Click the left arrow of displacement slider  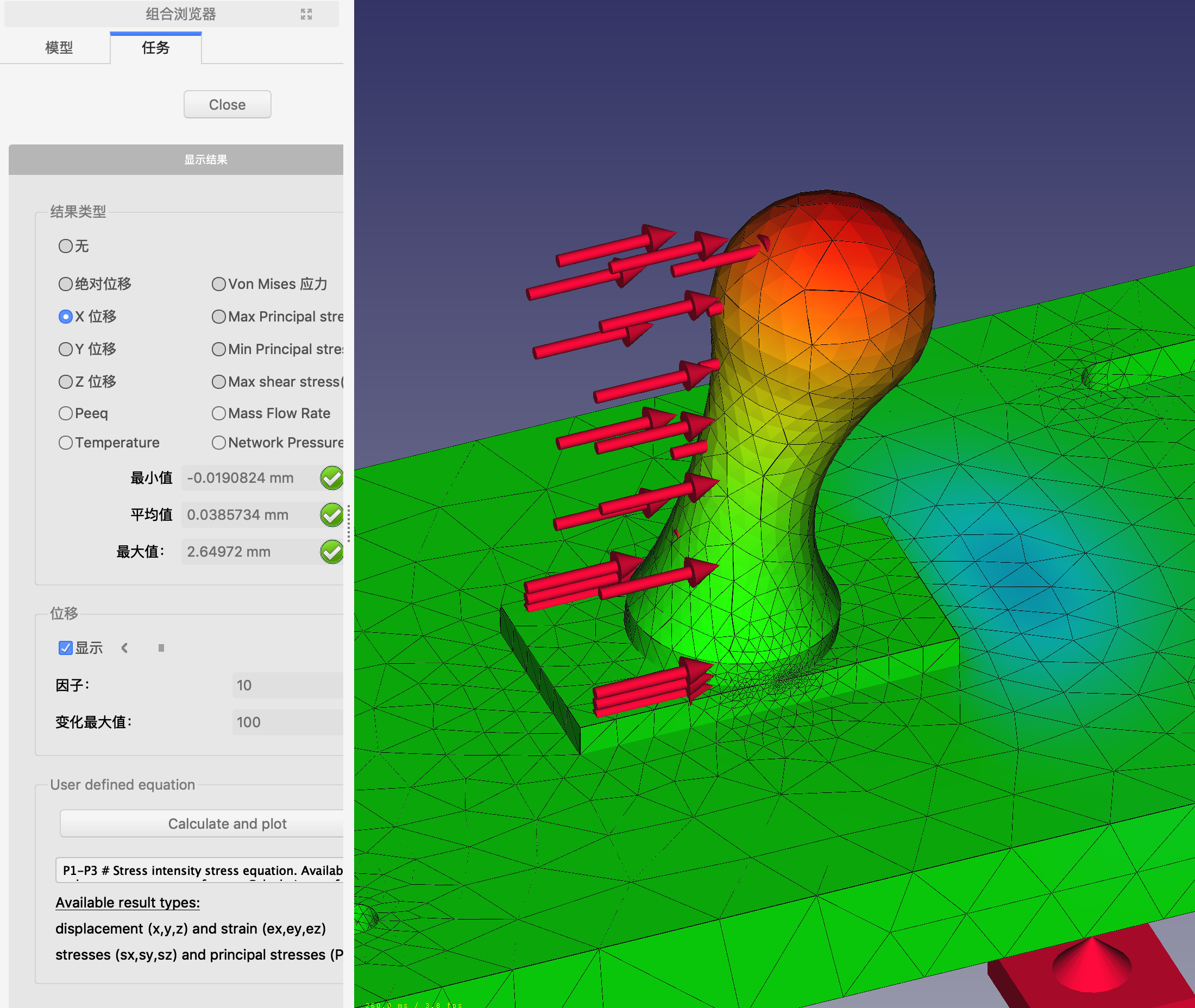click(x=124, y=647)
